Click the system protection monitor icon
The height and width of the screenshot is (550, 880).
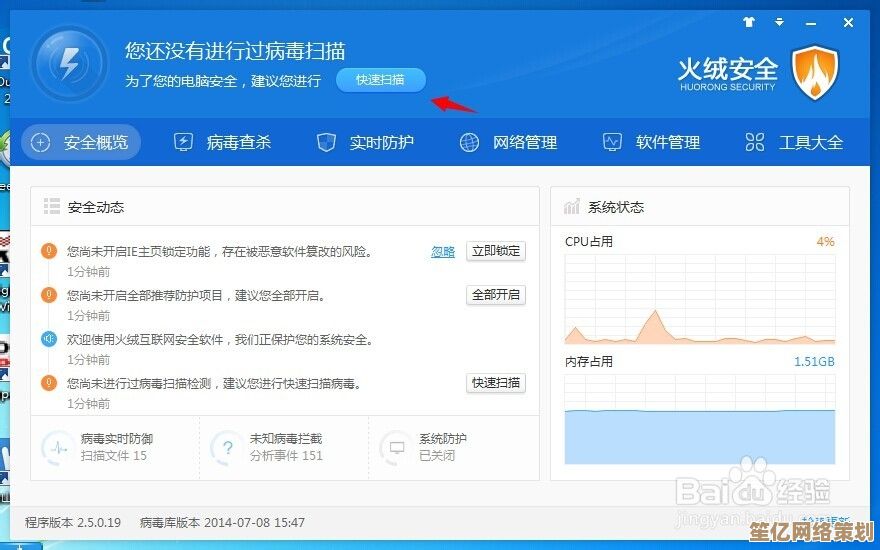tap(396, 447)
